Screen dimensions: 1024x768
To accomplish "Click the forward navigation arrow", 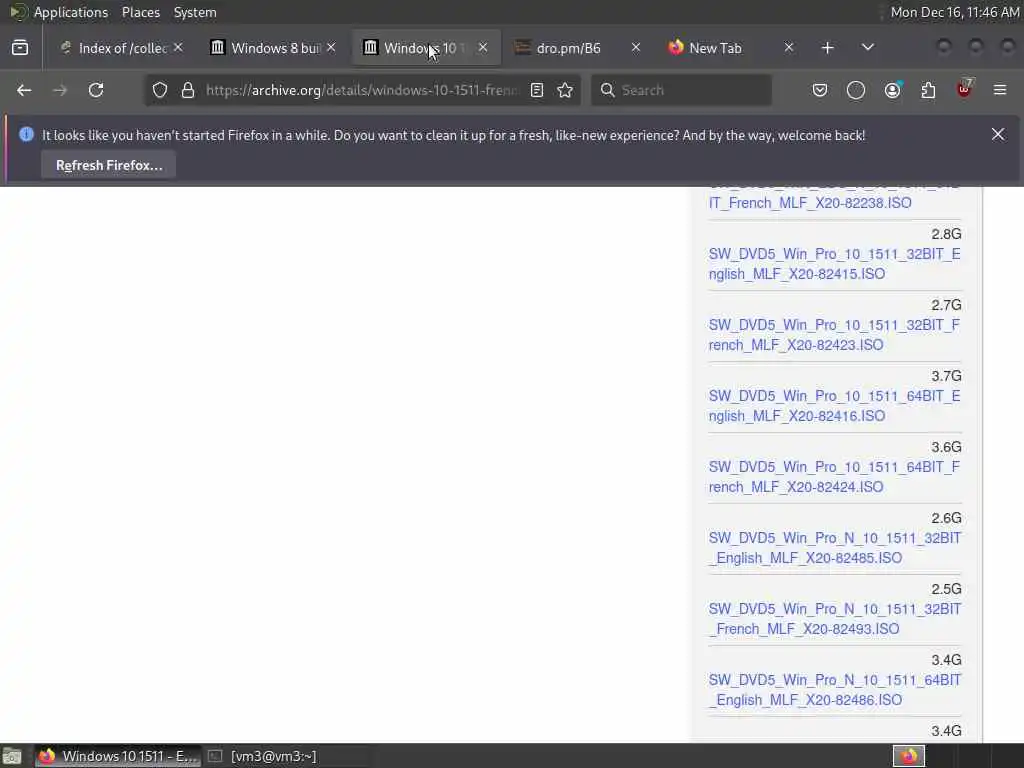I will pyautogui.click(x=60, y=90).
